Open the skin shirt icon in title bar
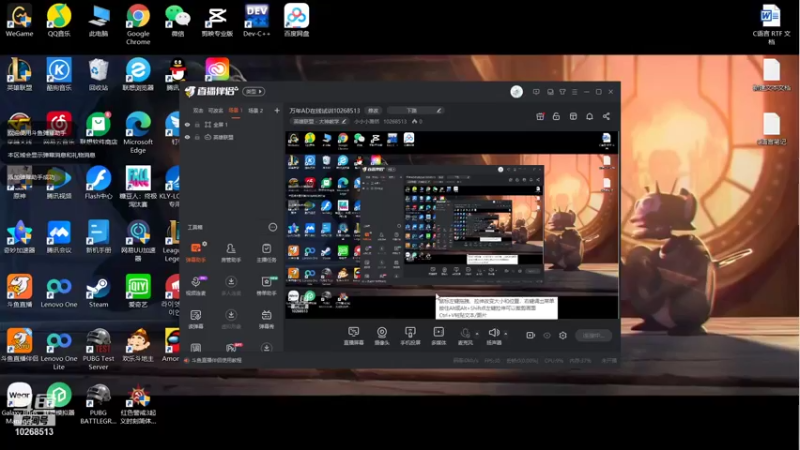 coord(562,92)
